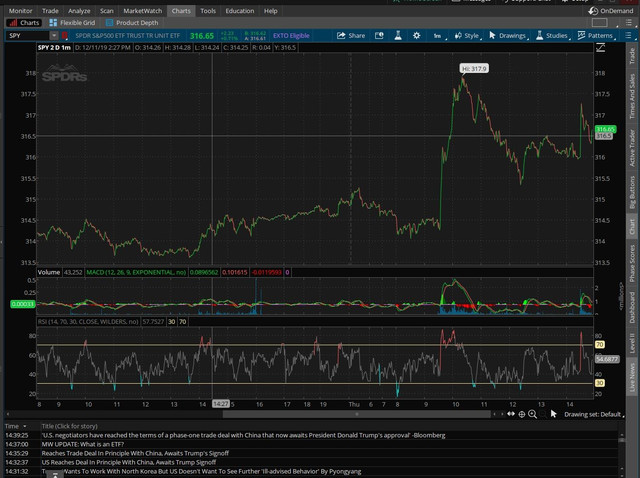Viewport: 640px width, 478px height.
Task: Click the quick quote icon beside Share
Action: coord(379,36)
